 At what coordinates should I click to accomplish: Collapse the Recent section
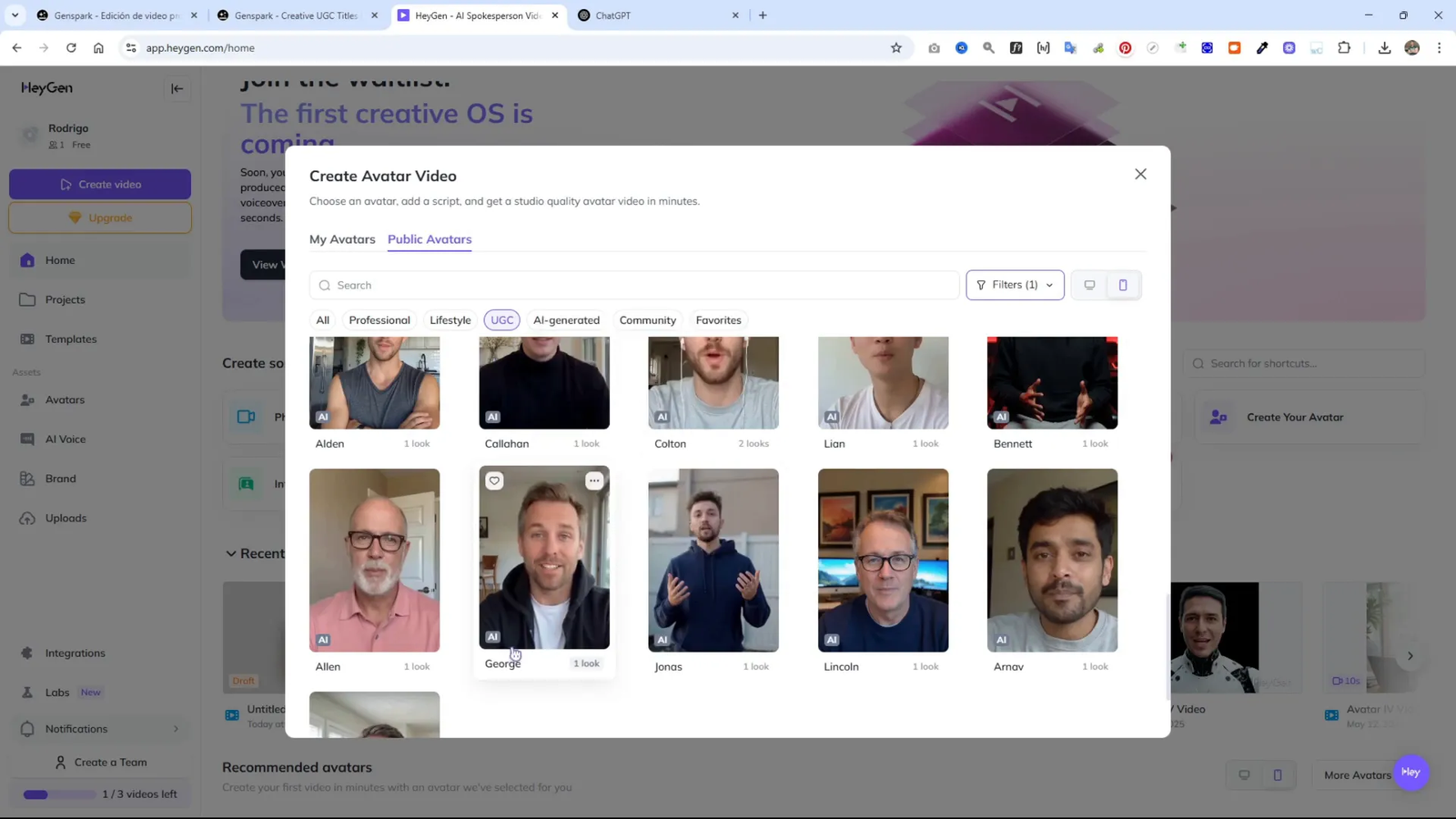tap(232, 552)
